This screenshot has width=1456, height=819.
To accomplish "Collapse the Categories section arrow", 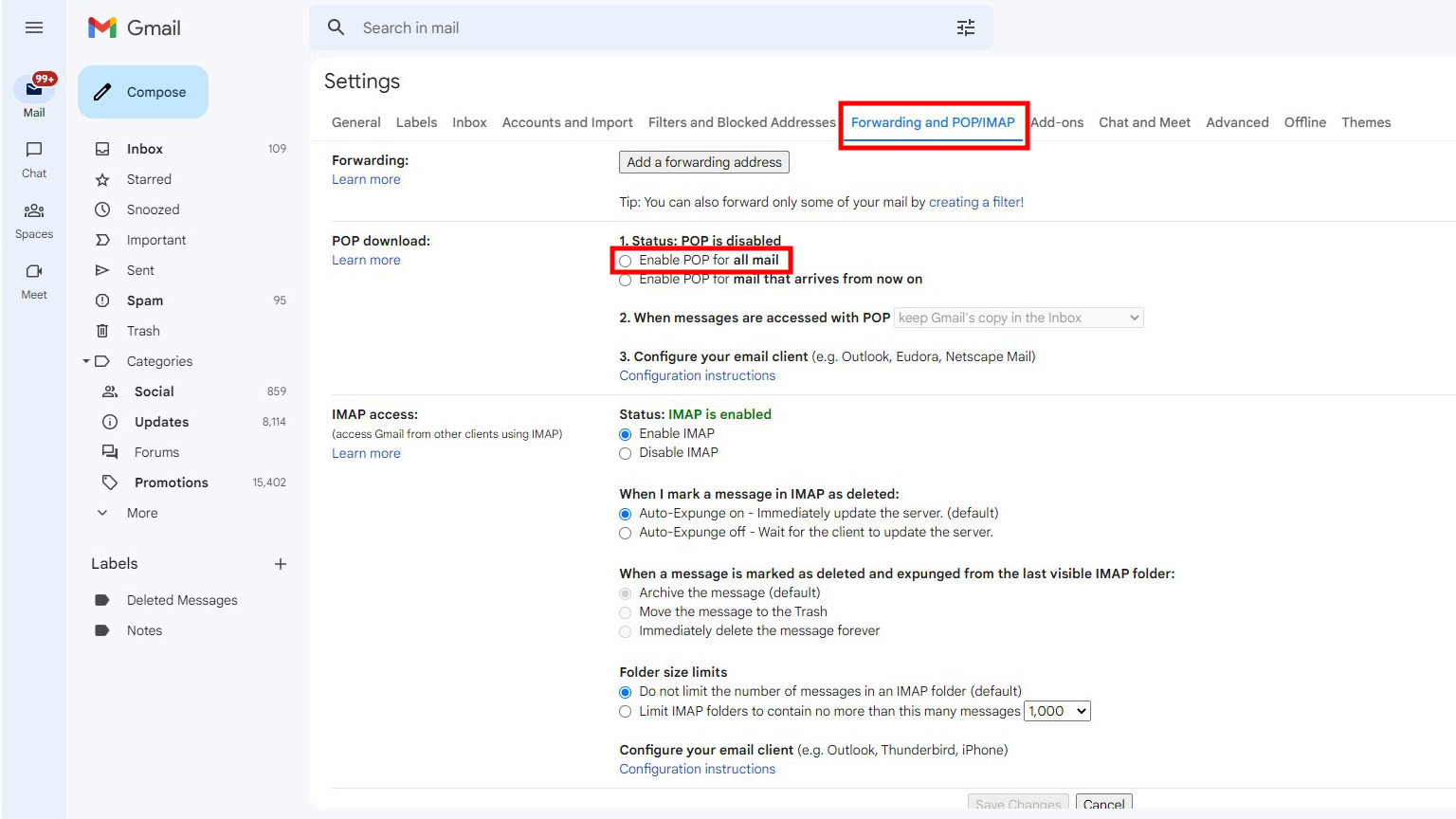I will pos(86,361).
